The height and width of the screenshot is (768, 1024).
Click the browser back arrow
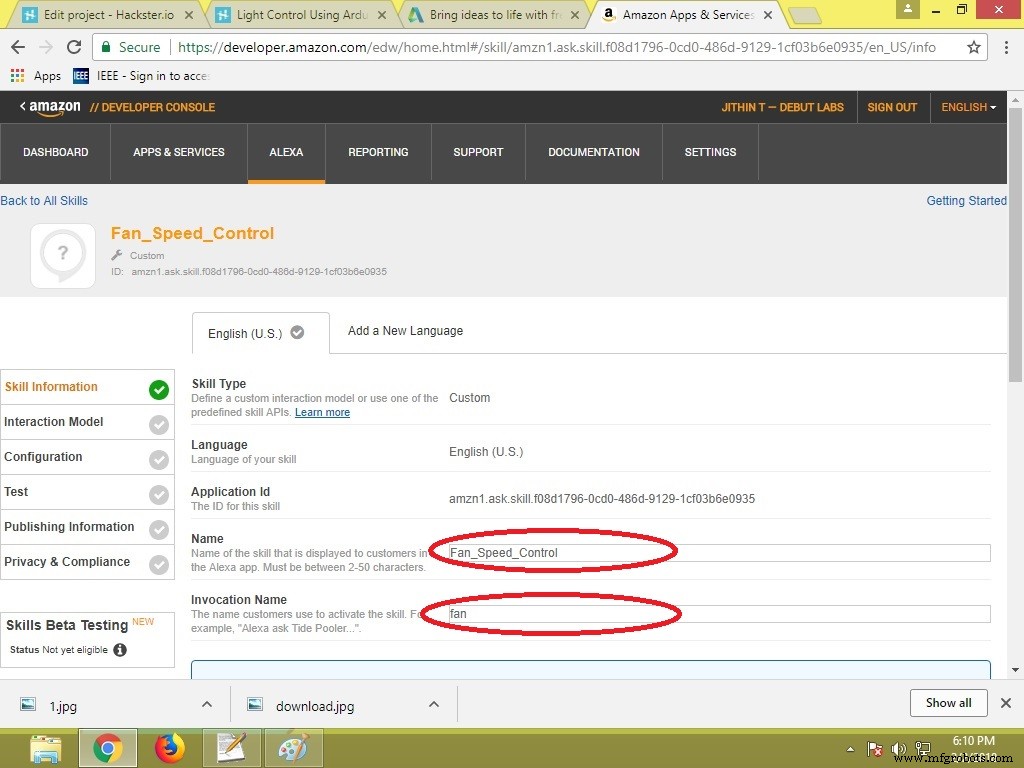[18, 47]
